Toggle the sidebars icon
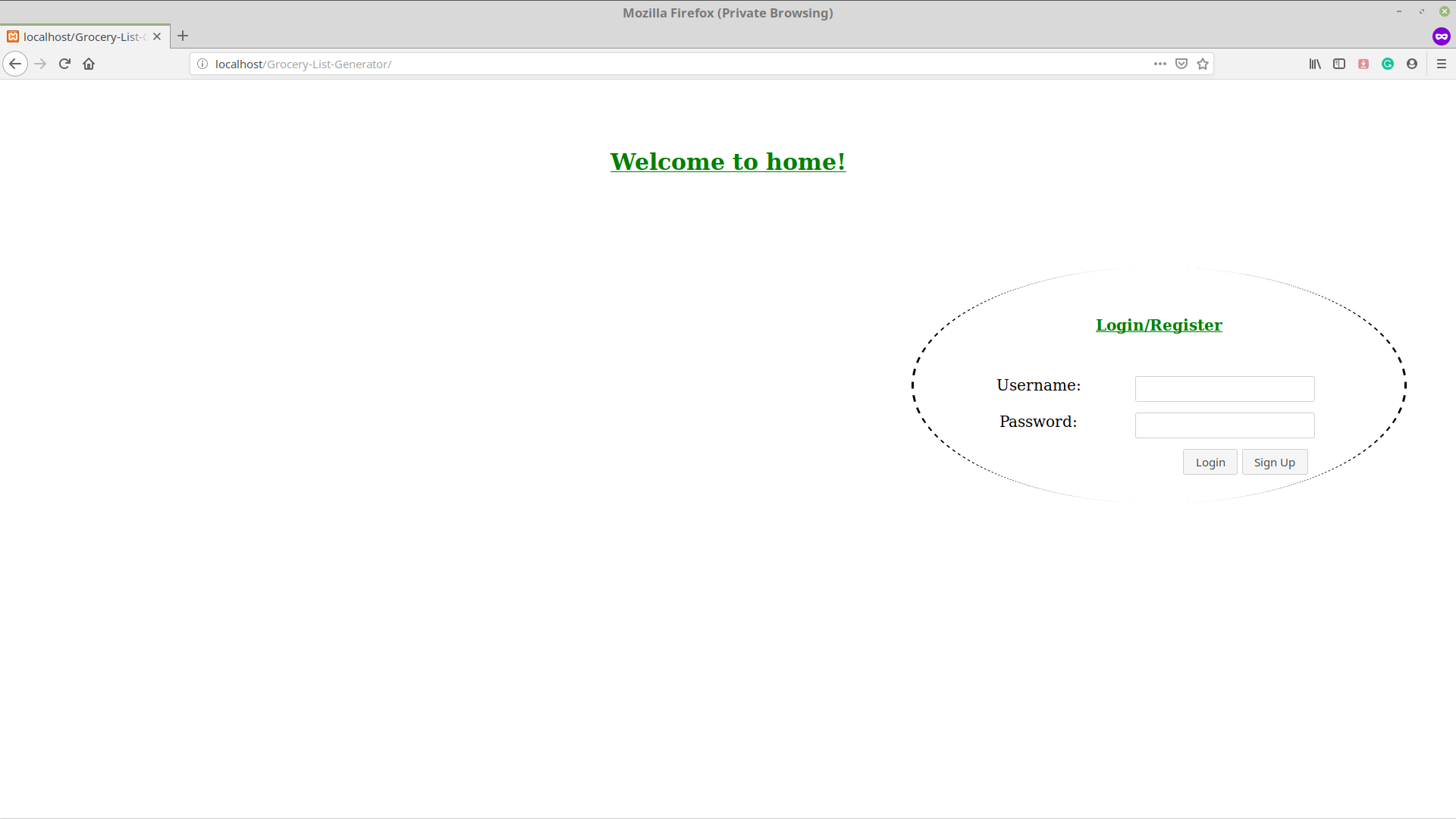The height and width of the screenshot is (819, 1456). pos(1339,64)
